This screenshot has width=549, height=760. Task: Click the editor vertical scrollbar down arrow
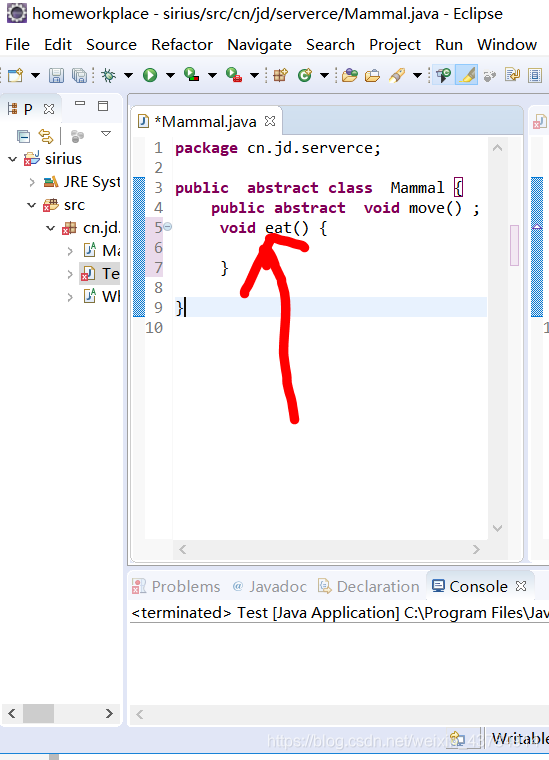pos(497,528)
